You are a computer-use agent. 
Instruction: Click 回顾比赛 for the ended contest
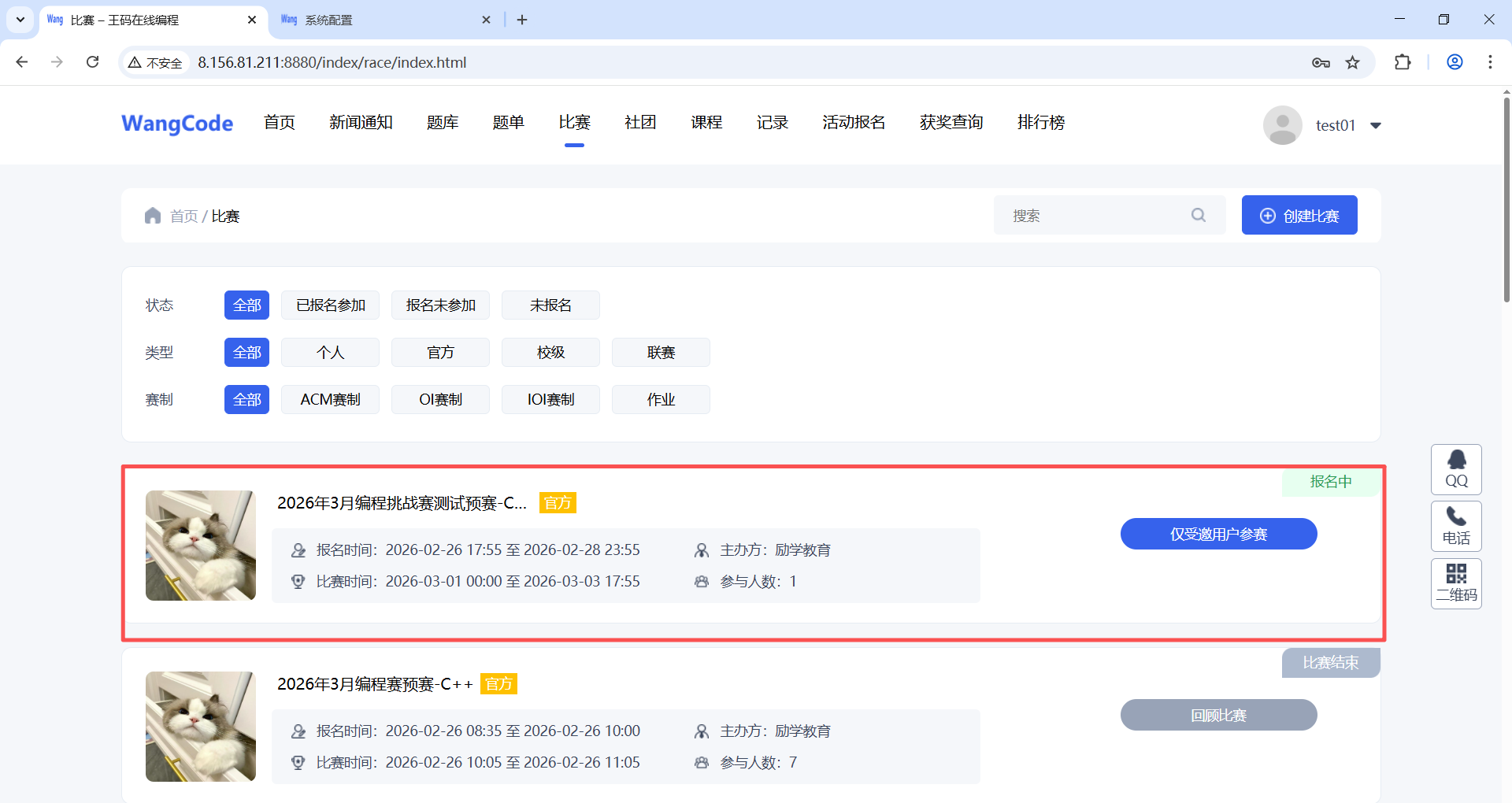[1217, 715]
